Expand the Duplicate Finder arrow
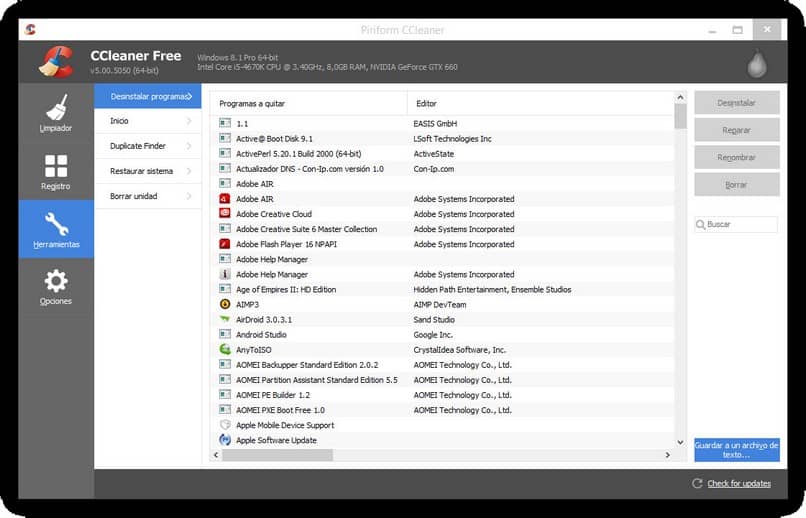The image size is (806, 518). 189,146
